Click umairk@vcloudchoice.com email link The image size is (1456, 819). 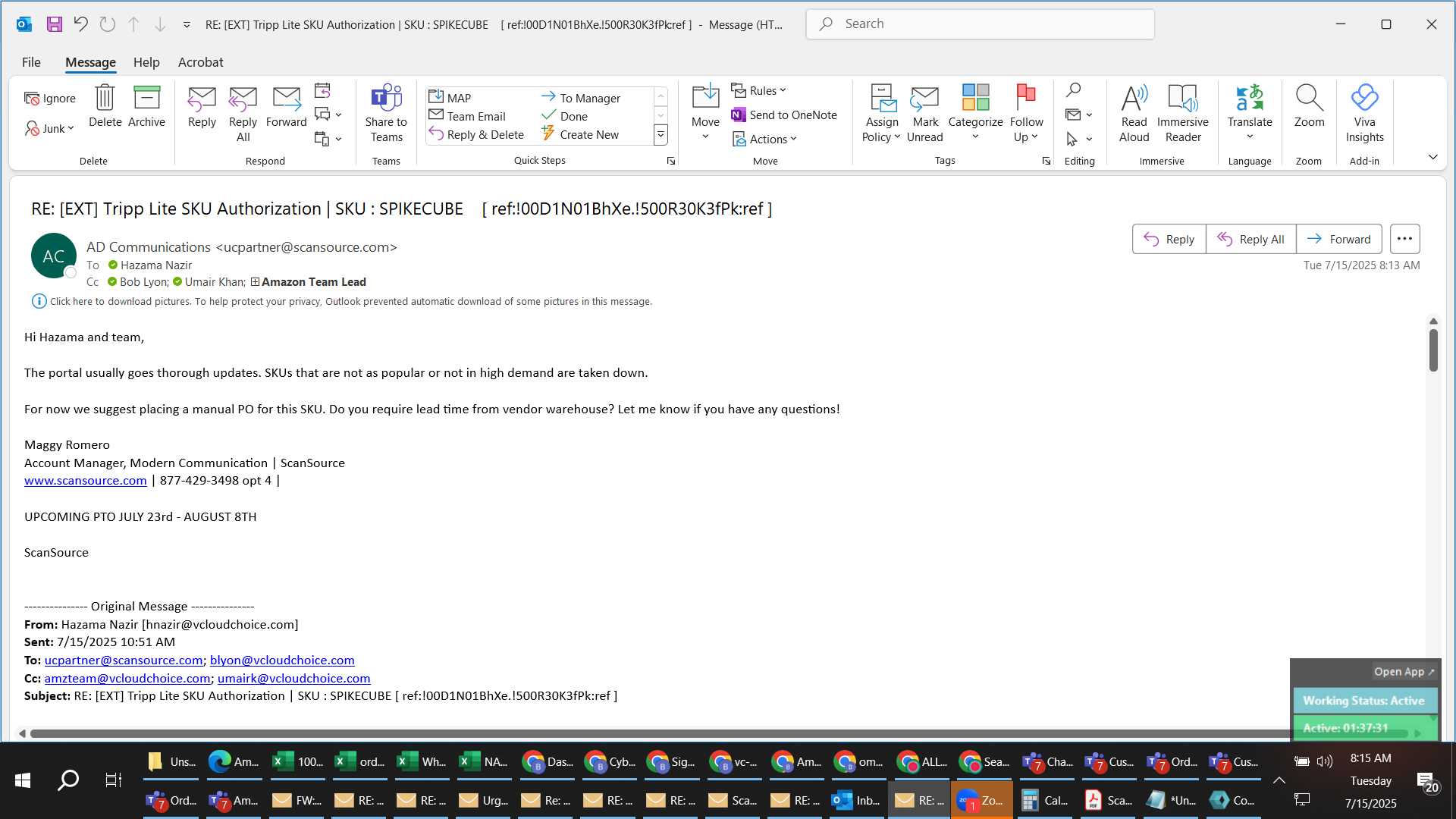(x=294, y=679)
